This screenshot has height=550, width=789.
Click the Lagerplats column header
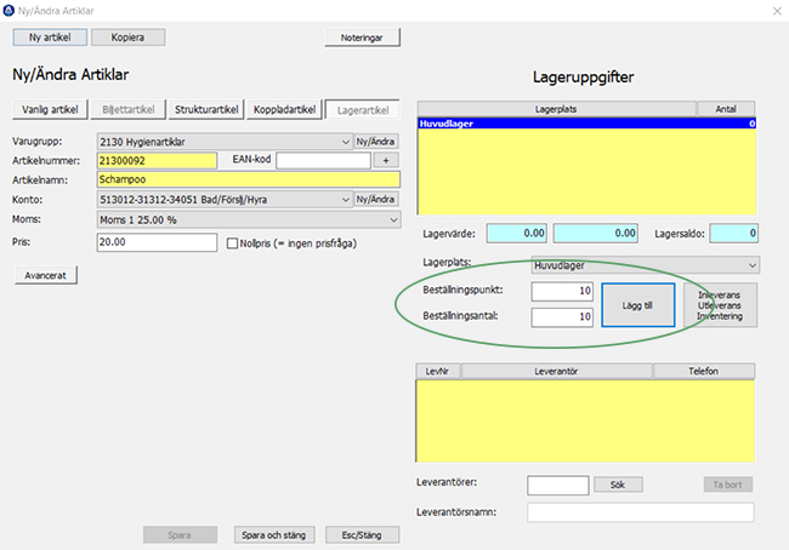point(557,109)
